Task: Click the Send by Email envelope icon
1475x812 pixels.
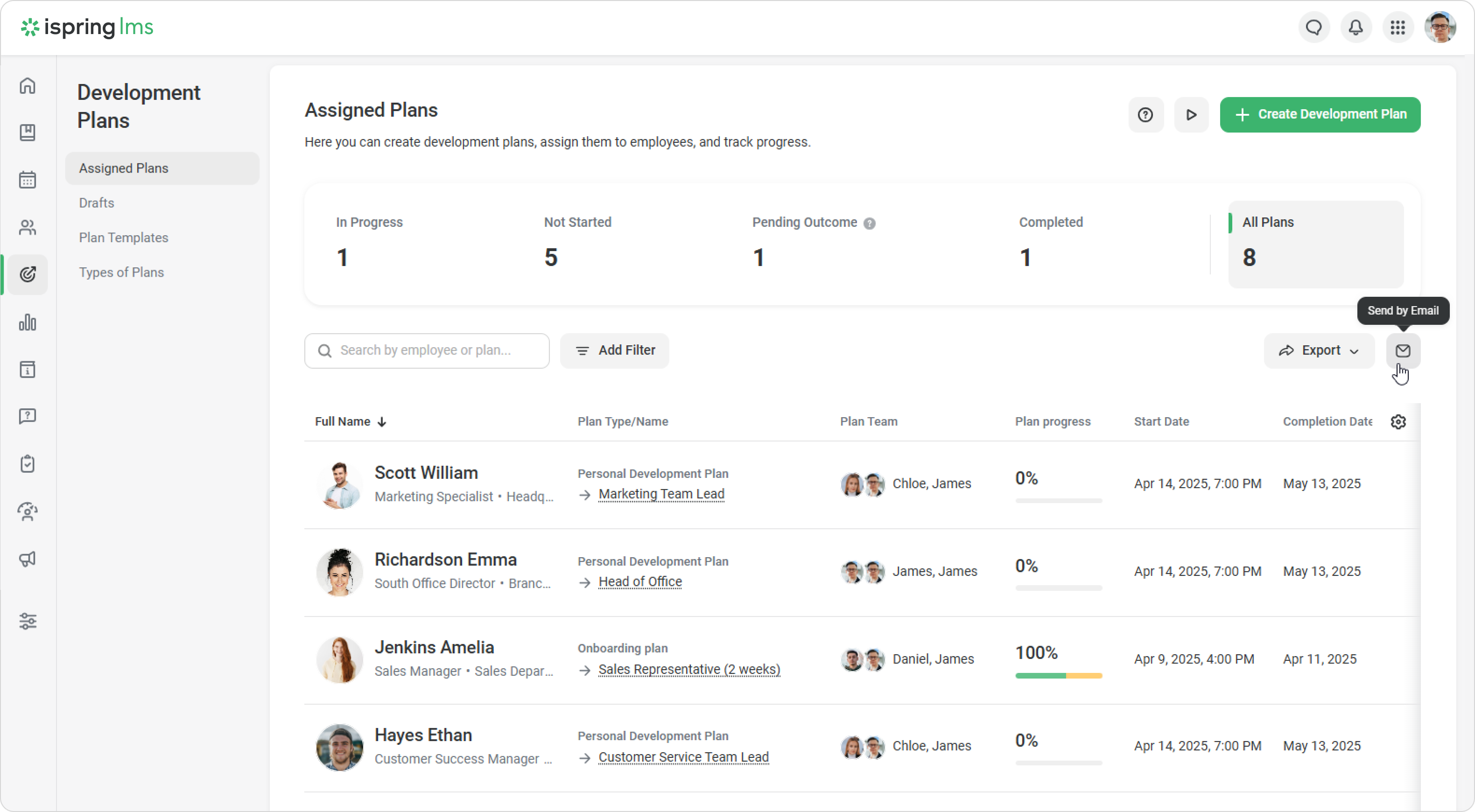Action: click(1402, 350)
